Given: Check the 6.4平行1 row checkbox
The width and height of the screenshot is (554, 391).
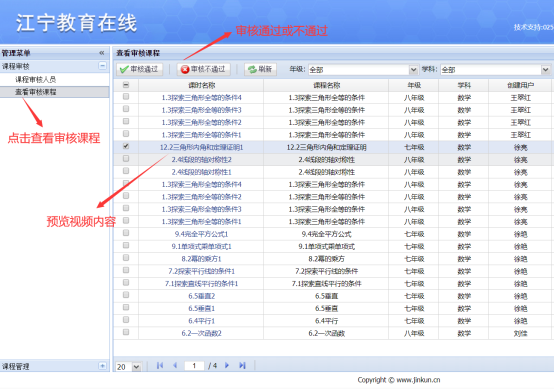Looking at the screenshot, I should 126,320.
